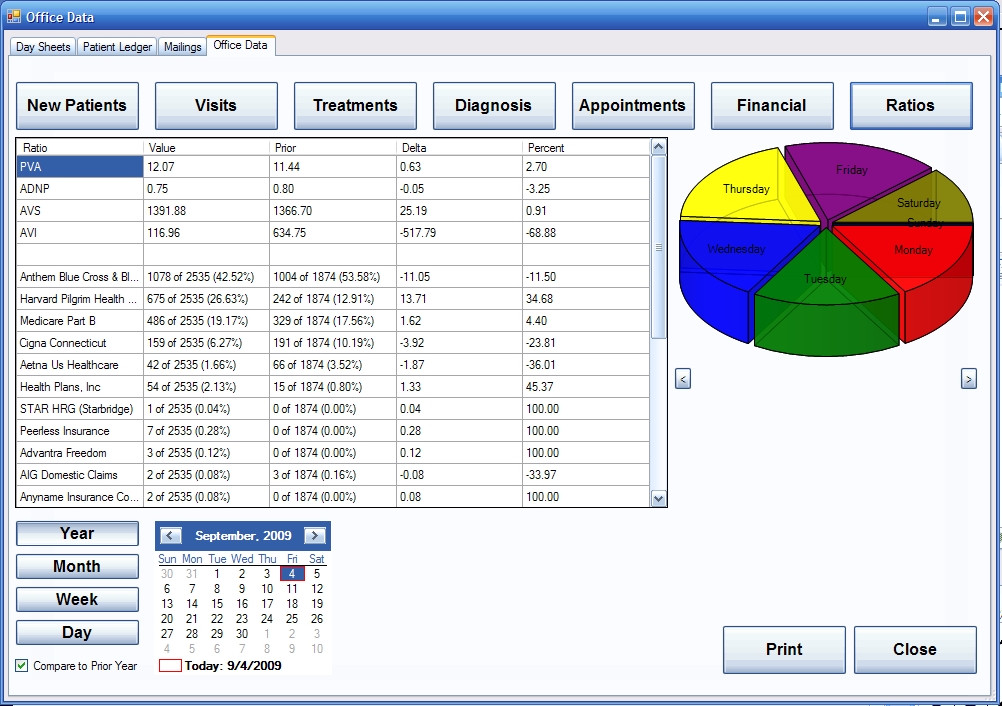Select September 4 in the calendar
The height and width of the screenshot is (706, 1002).
[x=292, y=574]
